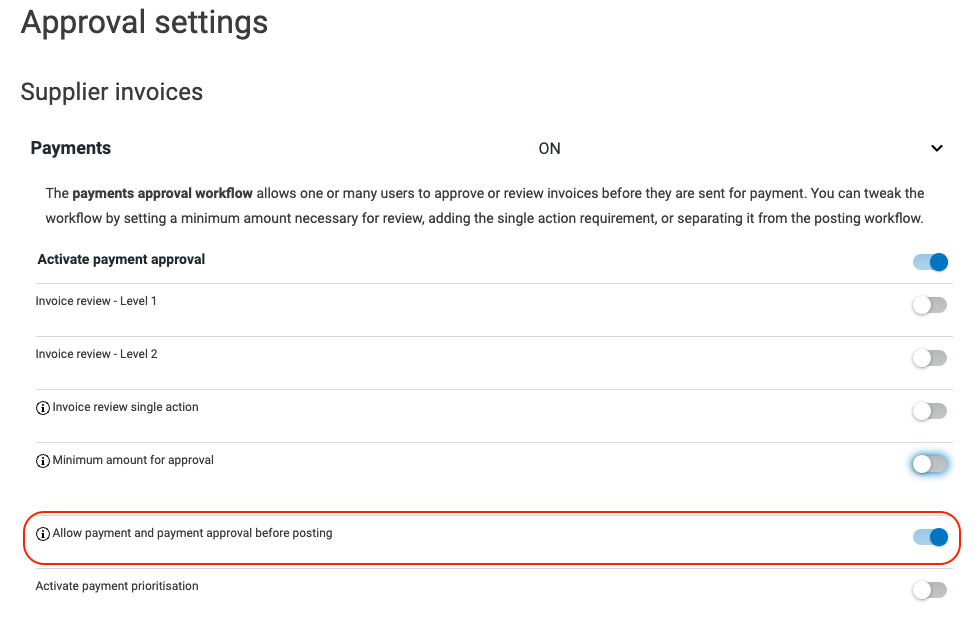Click info icon beside Minimum amount for approval
The height and width of the screenshot is (629, 978).
click(x=42, y=461)
